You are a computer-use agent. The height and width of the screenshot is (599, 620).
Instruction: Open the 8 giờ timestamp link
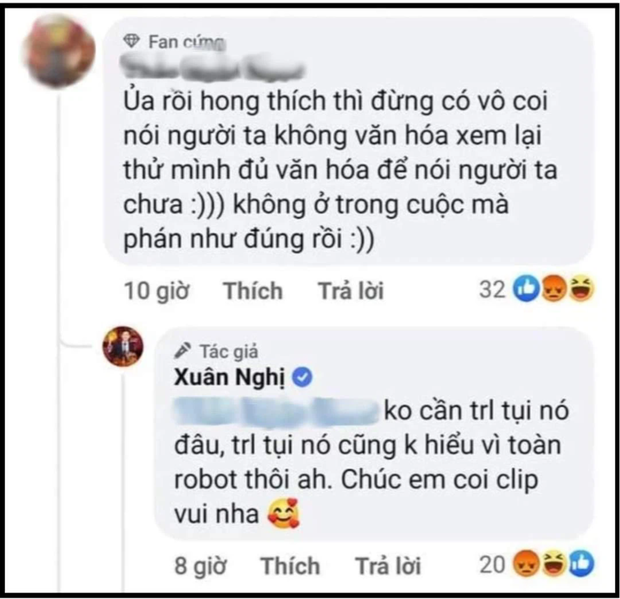[x=200, y=566]
